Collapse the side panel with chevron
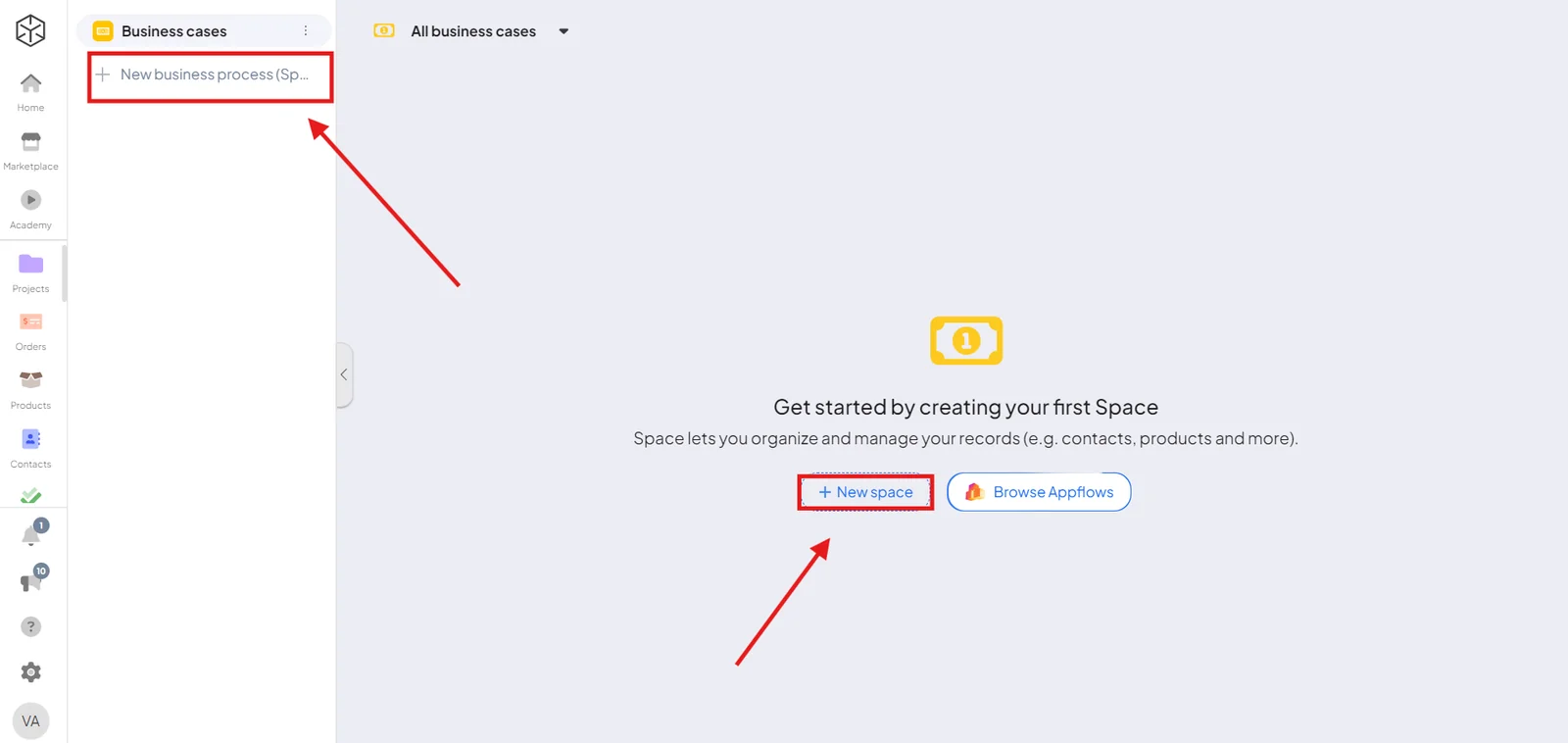This screenshot has height=743, width=1568. point(344,374)
